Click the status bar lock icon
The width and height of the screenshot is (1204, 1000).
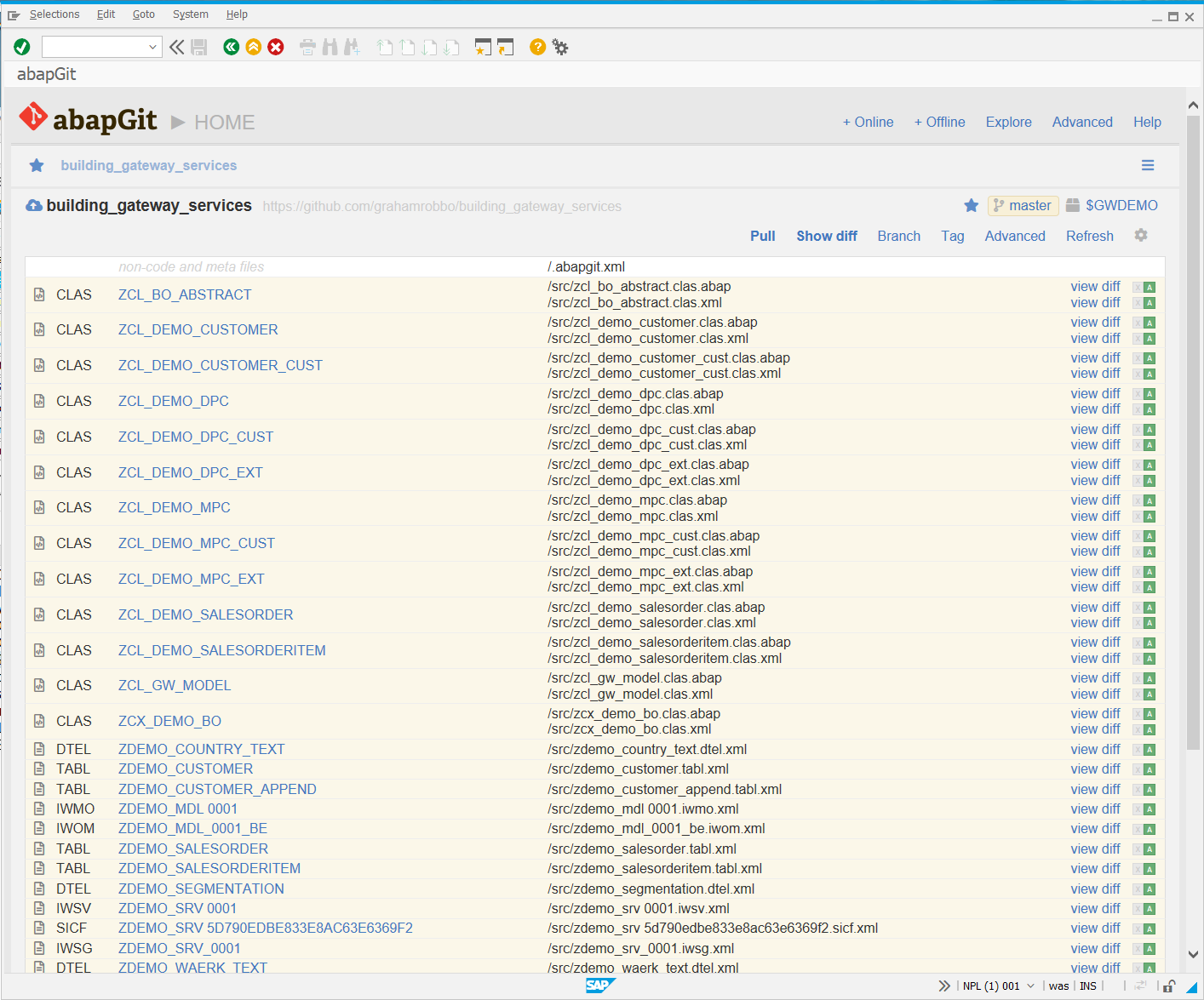tap(1169, 986)
